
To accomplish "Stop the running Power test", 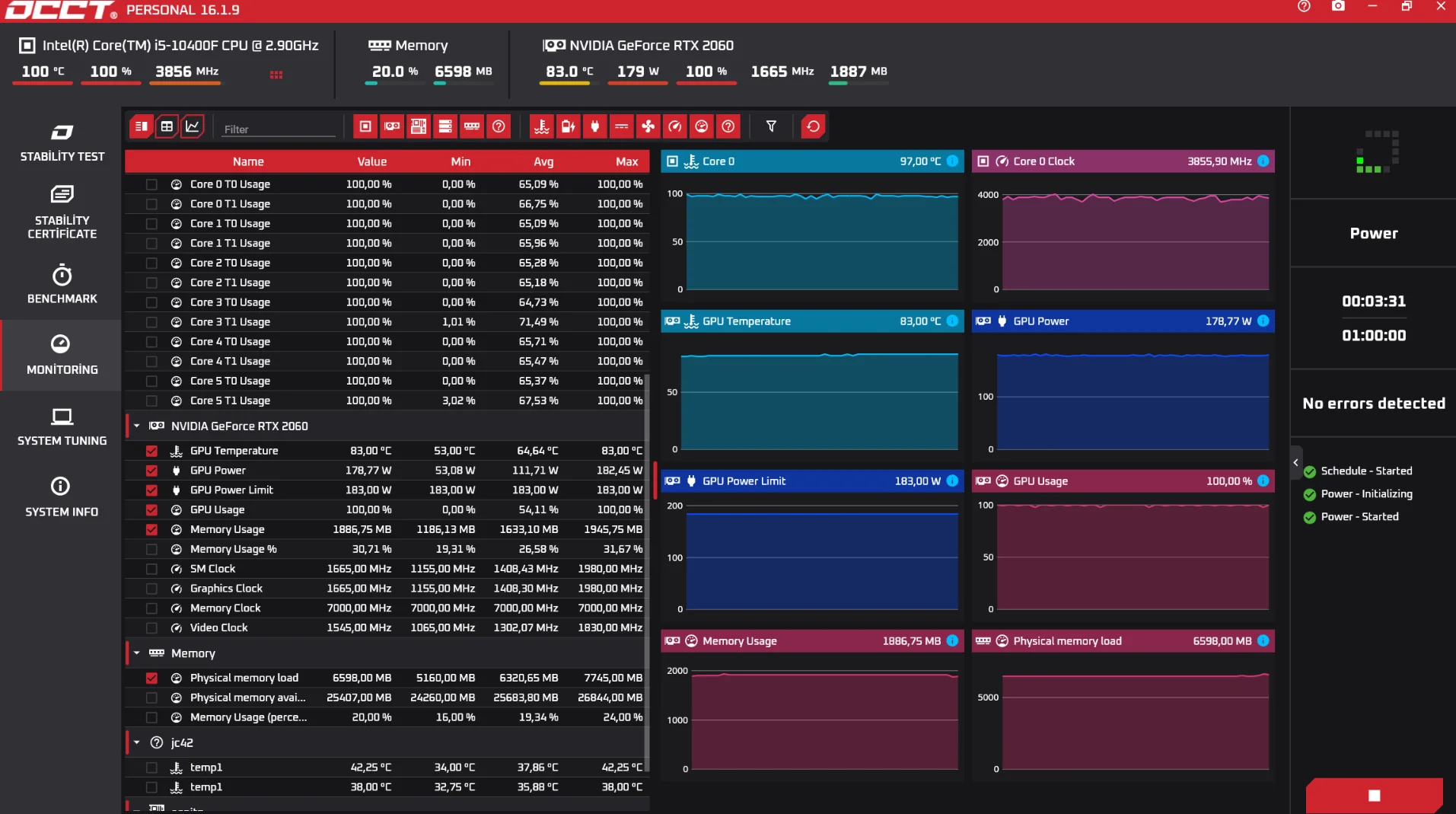I will (x=1374, y=796).
